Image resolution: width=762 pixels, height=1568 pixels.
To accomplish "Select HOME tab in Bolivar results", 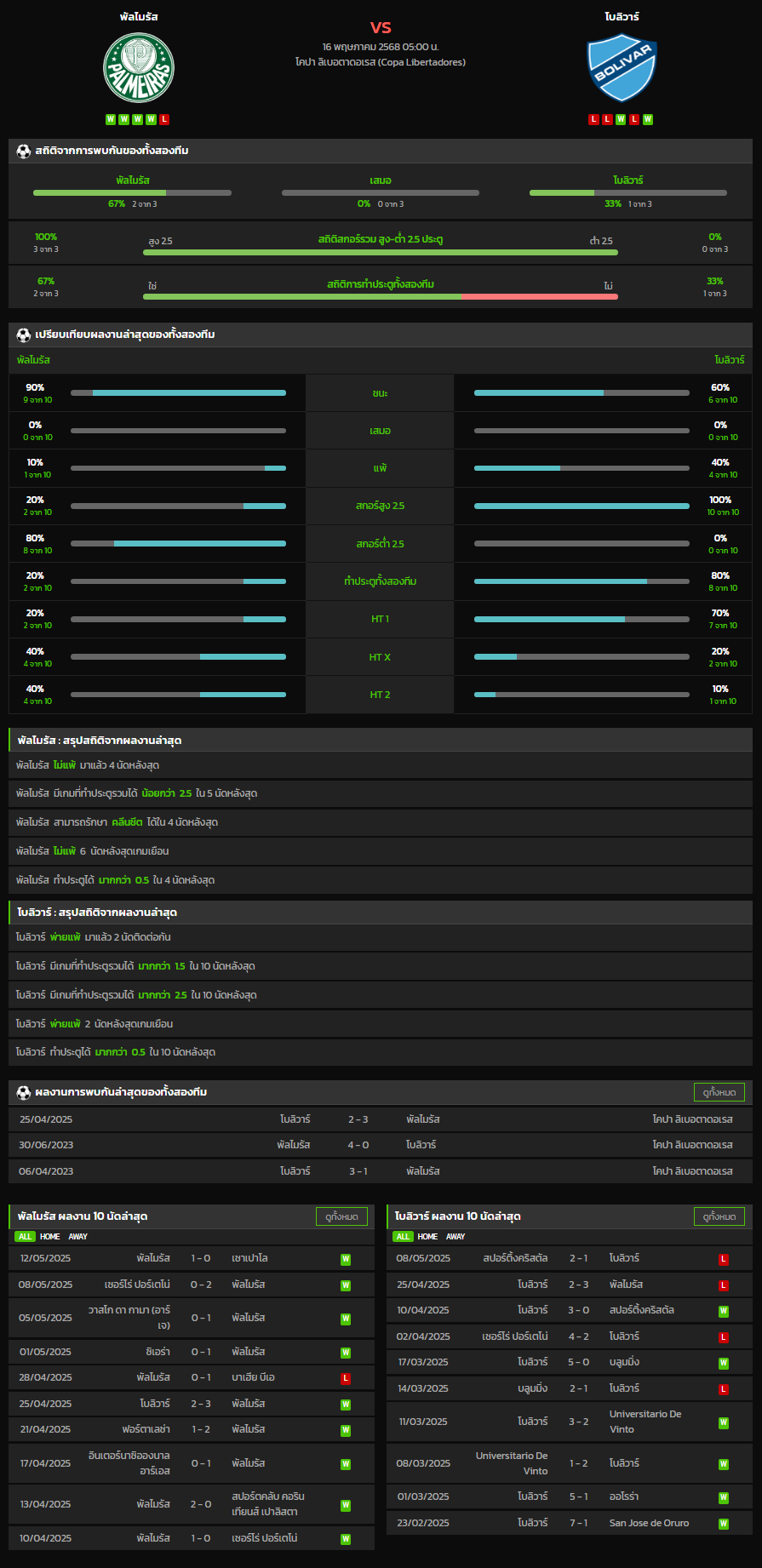I will tap(428, 1237).
